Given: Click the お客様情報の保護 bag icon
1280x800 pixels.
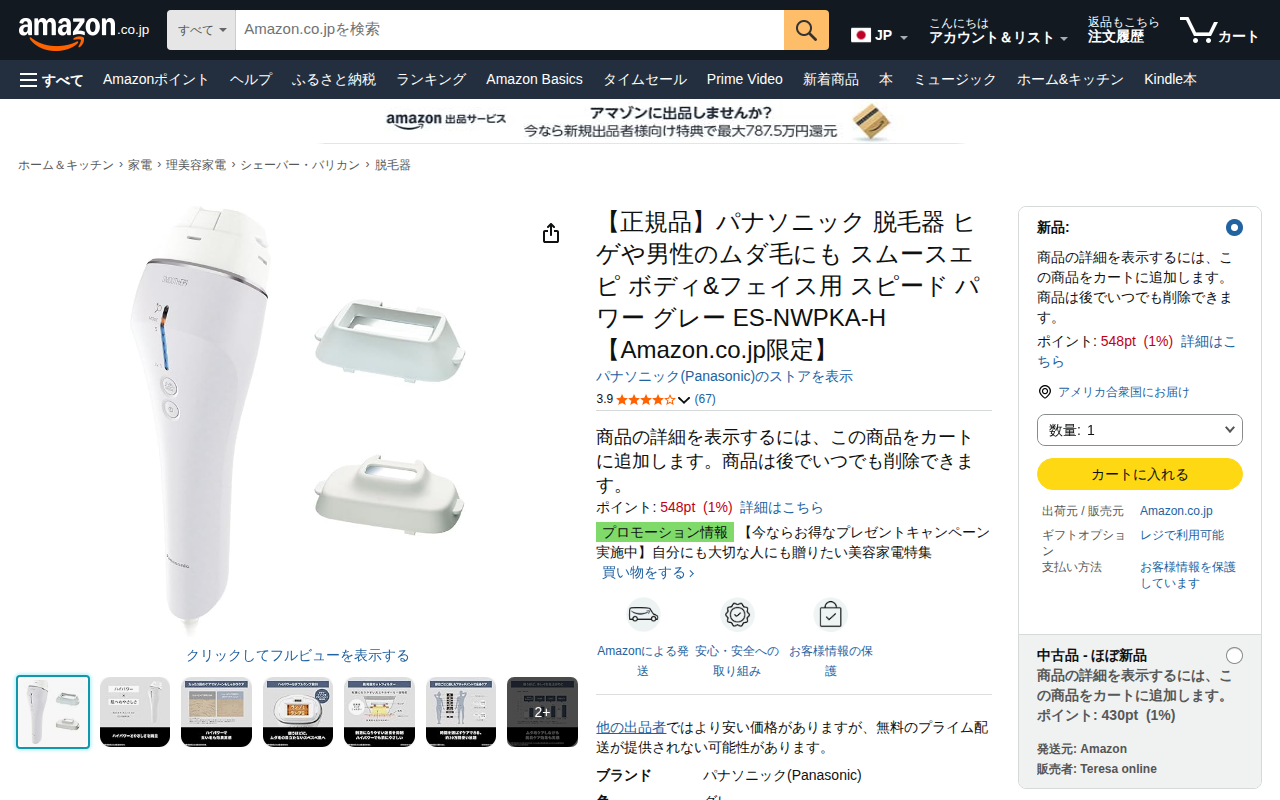Looking at the screenshot, I should [x=831, y=614].
